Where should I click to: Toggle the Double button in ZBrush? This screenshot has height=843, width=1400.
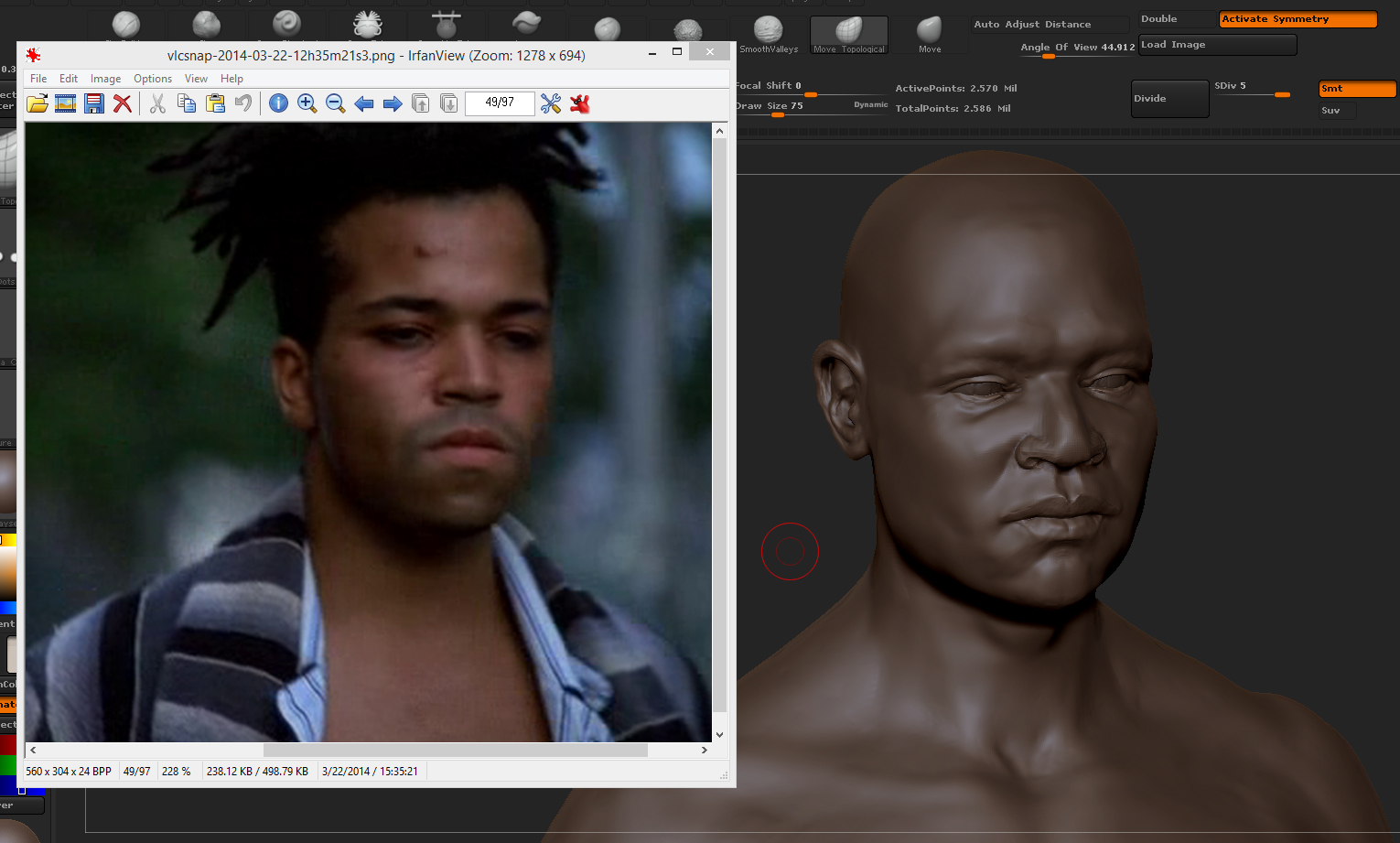click(1178, 19)
